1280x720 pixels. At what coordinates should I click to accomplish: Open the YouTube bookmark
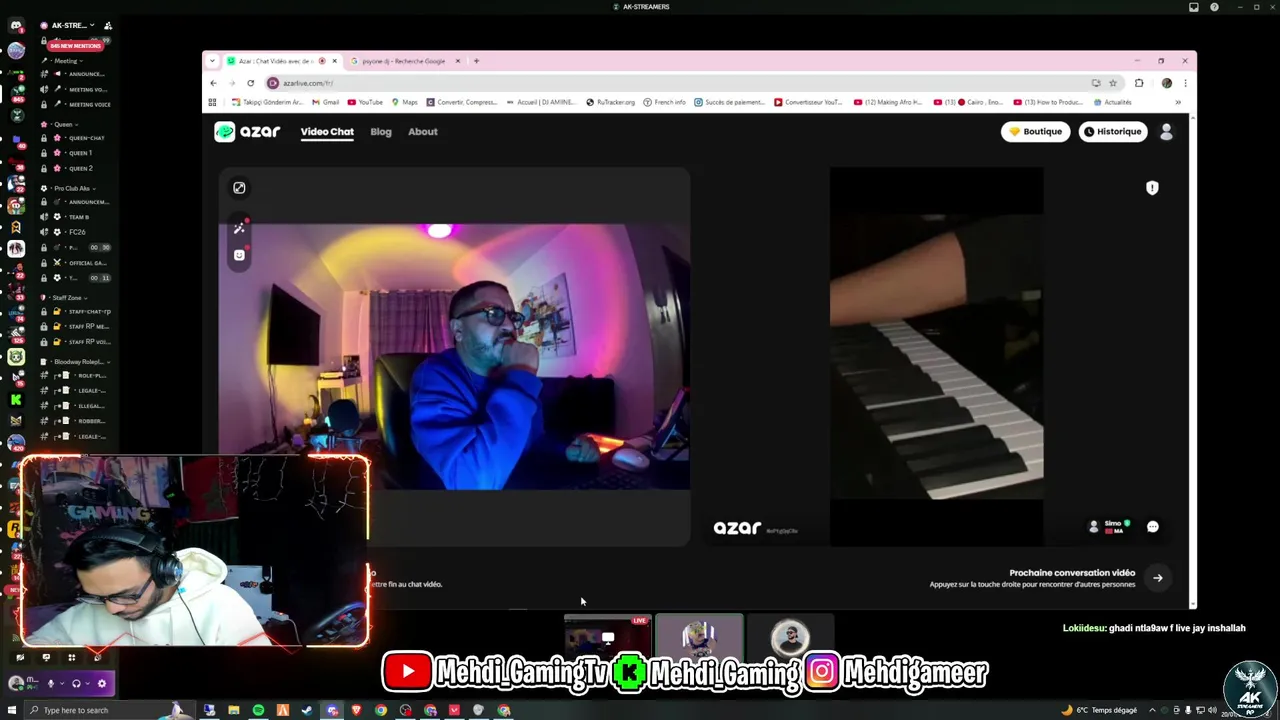pyautogui.click(x=365, y=102)
